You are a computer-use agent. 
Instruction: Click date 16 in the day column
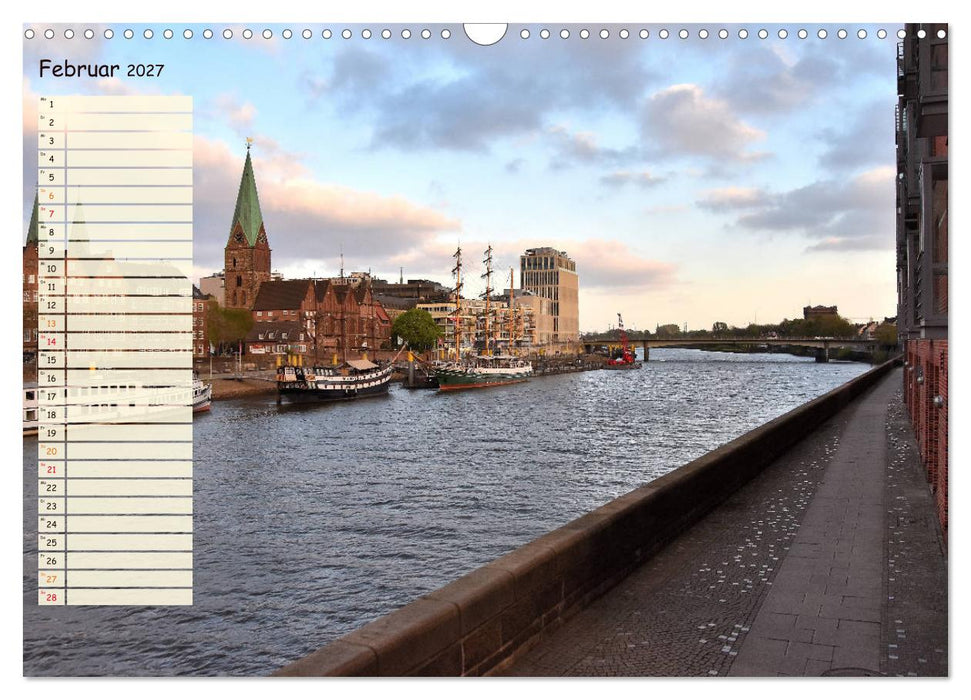[51, 378]
